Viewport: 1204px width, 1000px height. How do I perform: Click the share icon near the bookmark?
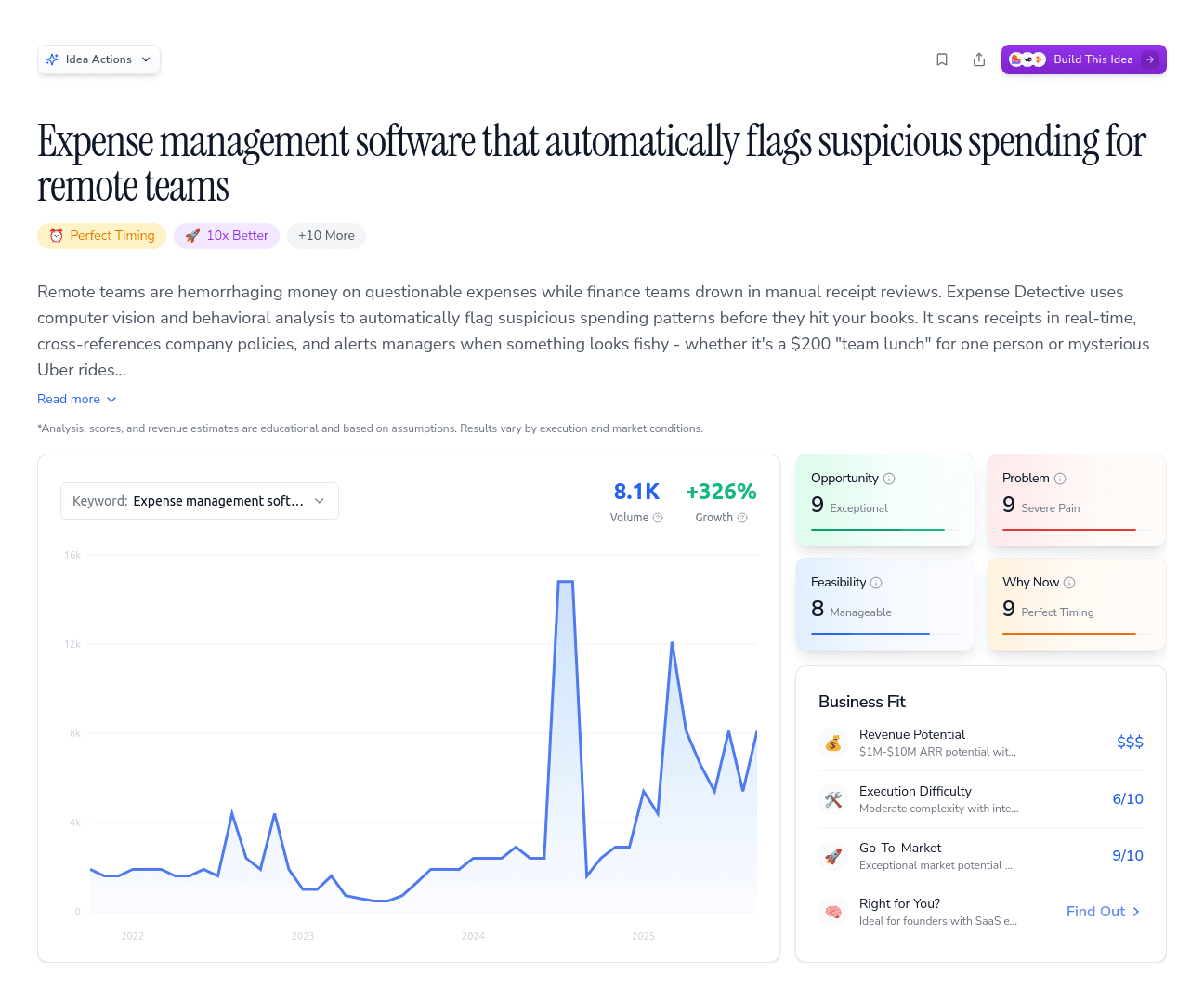[x=979, y=59]
